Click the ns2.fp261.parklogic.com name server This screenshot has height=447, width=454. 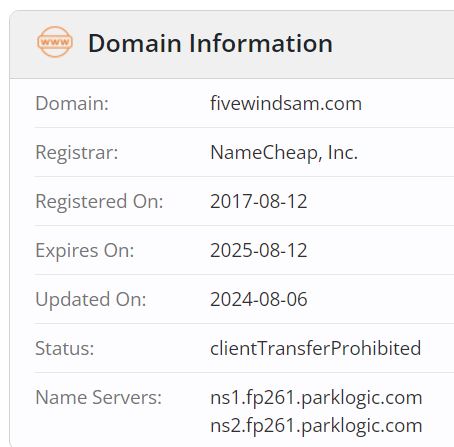[316, 426]
